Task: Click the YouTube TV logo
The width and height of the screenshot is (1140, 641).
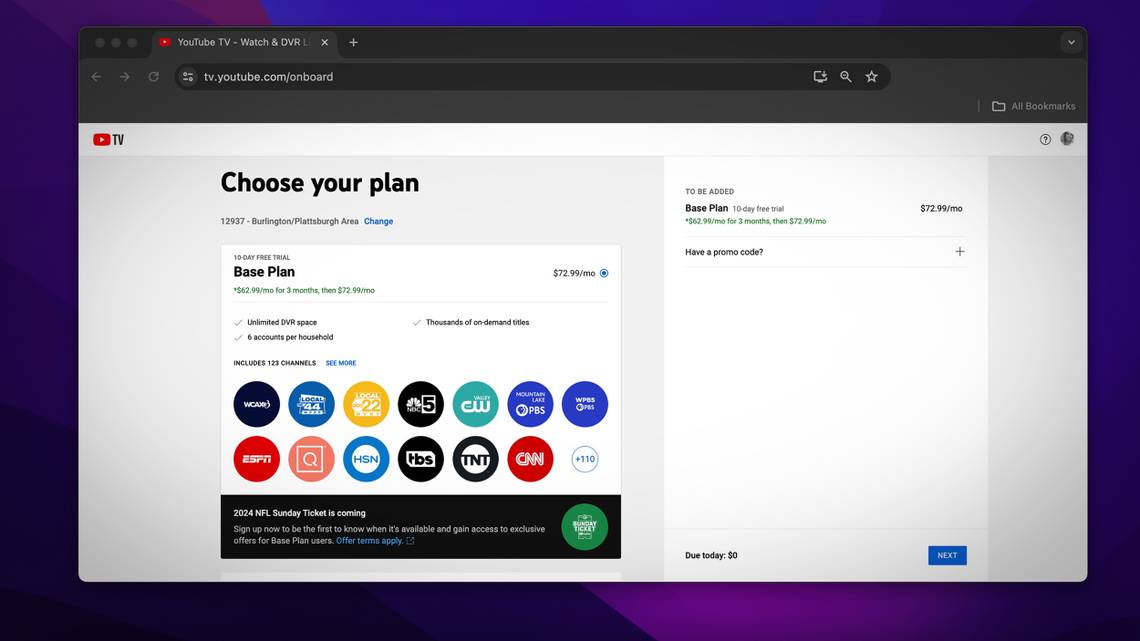Action: pos(108,140)
